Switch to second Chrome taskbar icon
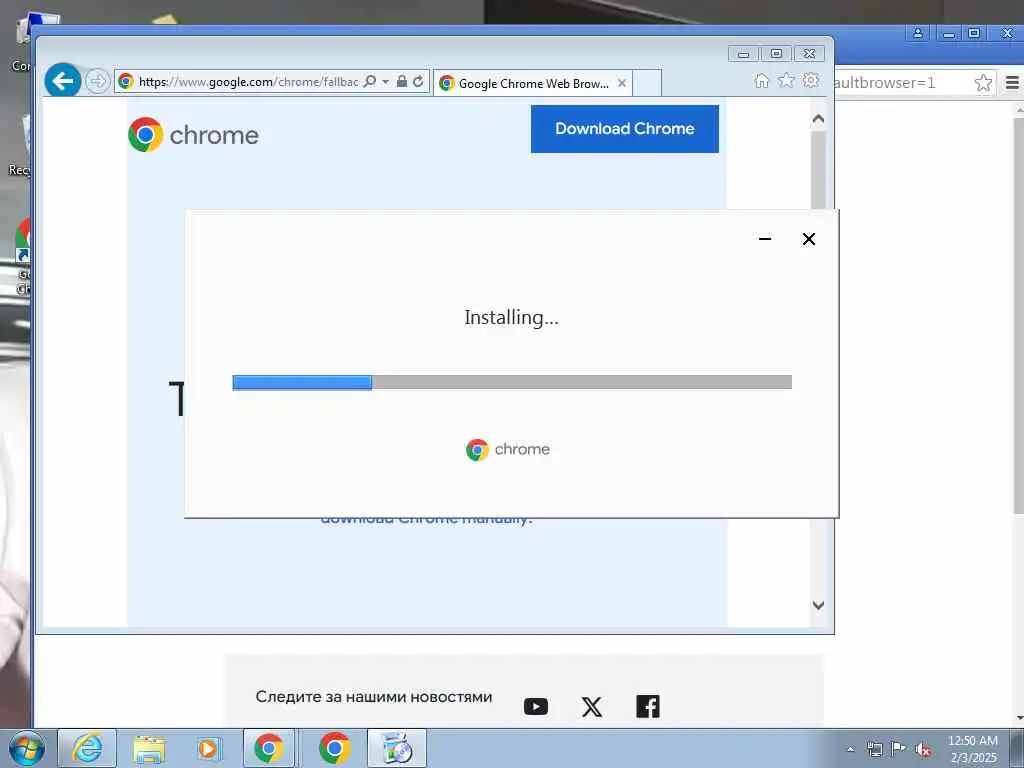1024x768 pixels. point(334,748)
